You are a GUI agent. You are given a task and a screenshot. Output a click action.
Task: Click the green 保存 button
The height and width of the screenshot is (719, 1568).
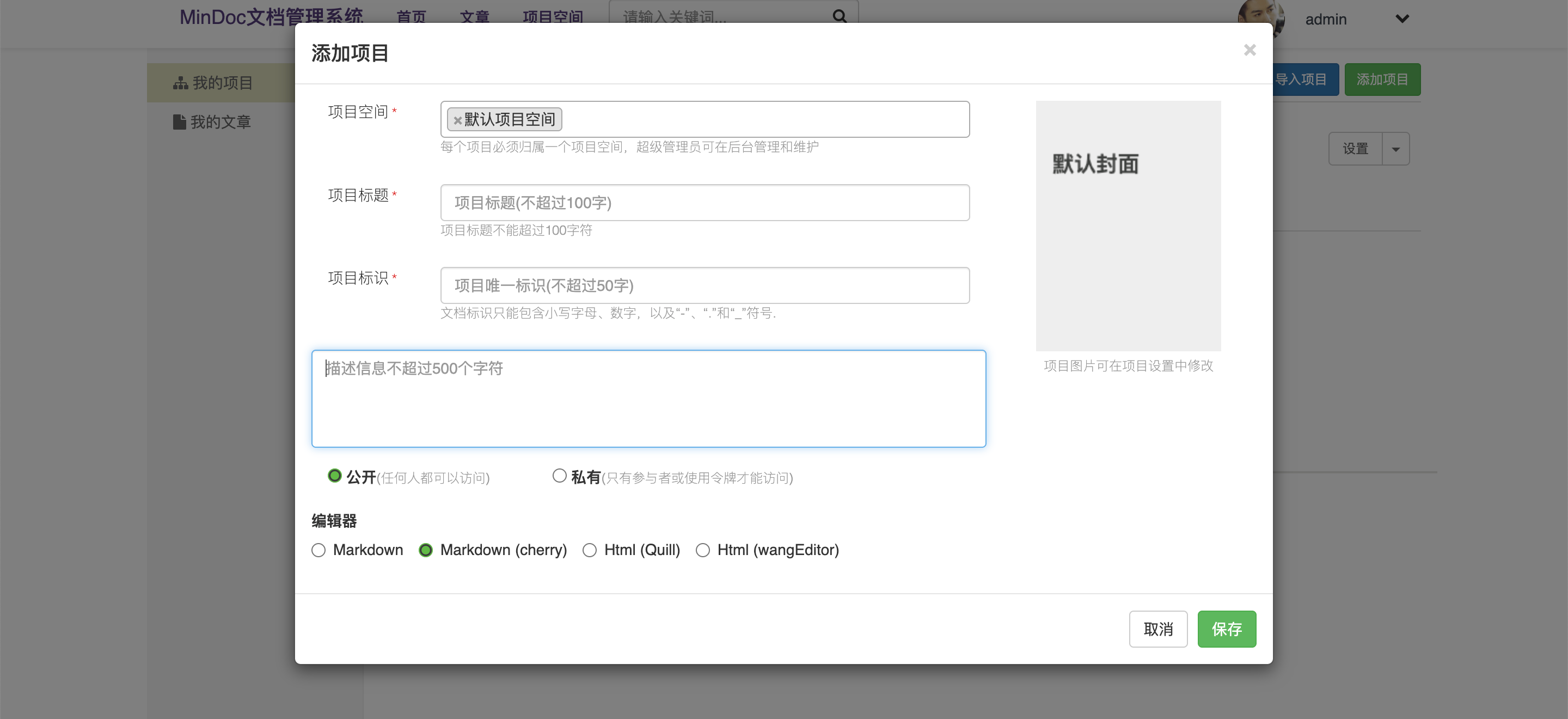1226,629
